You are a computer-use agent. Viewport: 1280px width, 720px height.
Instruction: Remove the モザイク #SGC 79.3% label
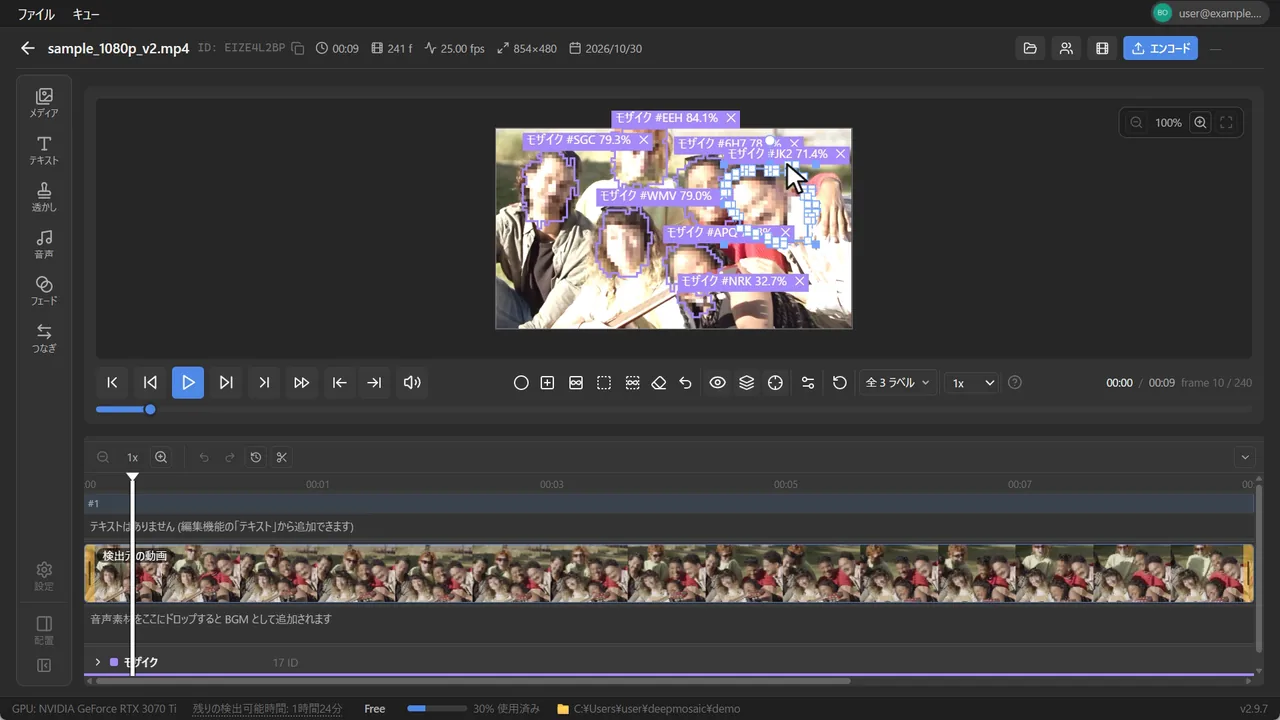pyautogui.click(x=644, y=140)
